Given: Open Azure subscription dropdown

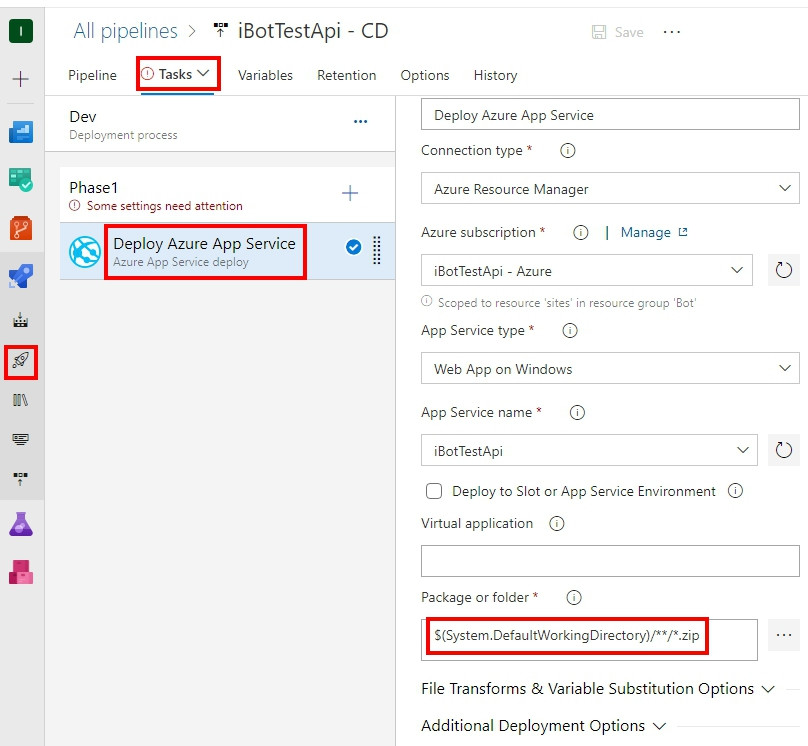Looking at the screenshot, I should pos(586,270).
